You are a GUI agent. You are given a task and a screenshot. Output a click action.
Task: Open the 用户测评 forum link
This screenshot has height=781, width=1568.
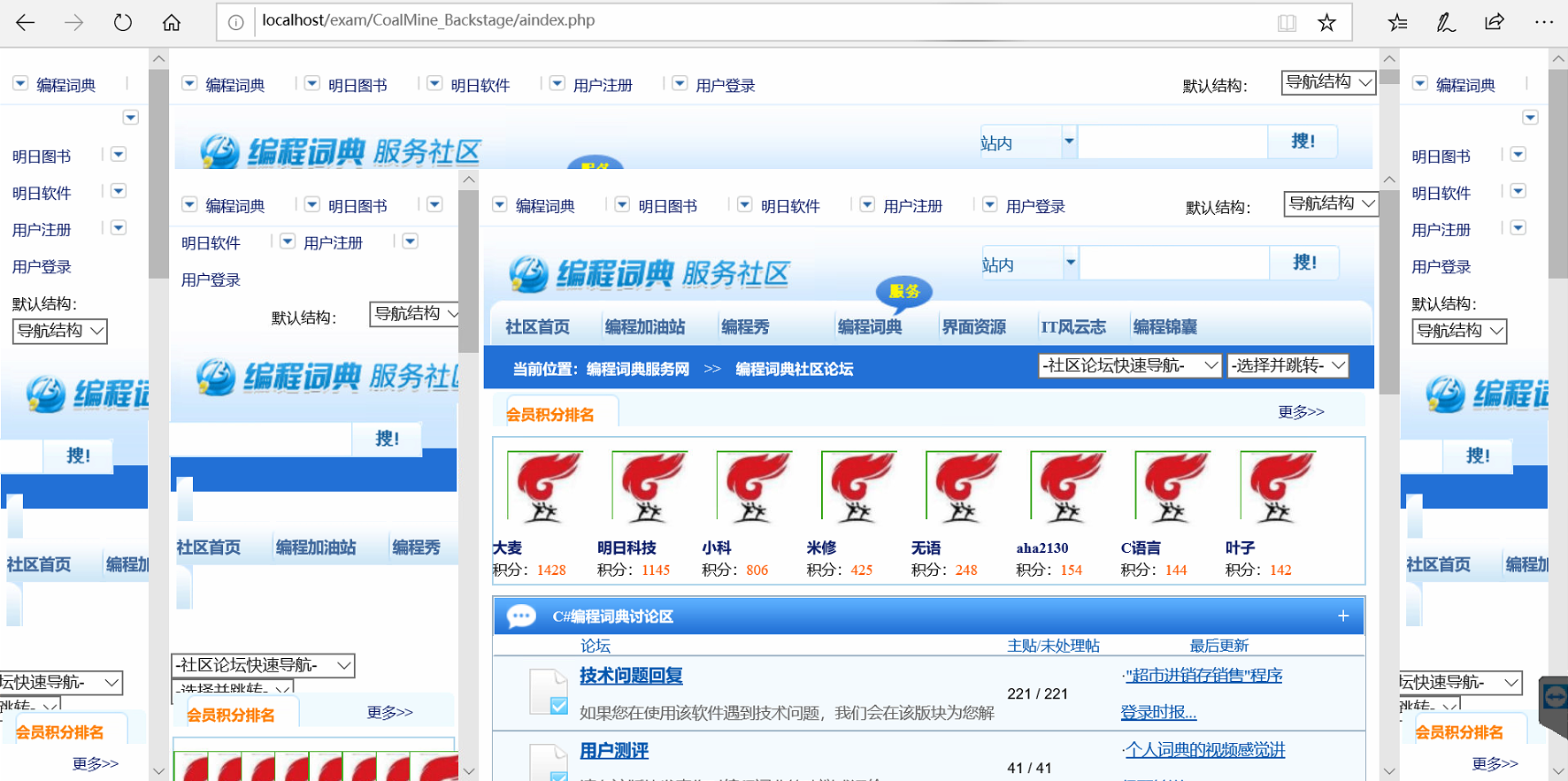[x=614, y=751]
